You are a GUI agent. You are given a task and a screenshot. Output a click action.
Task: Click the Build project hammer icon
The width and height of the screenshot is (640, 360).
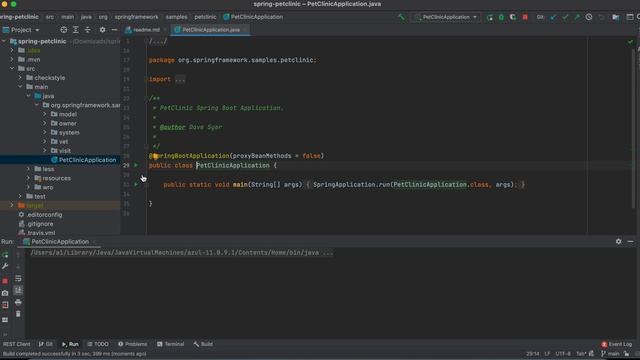pyautogui.click(x=401, y=17)
